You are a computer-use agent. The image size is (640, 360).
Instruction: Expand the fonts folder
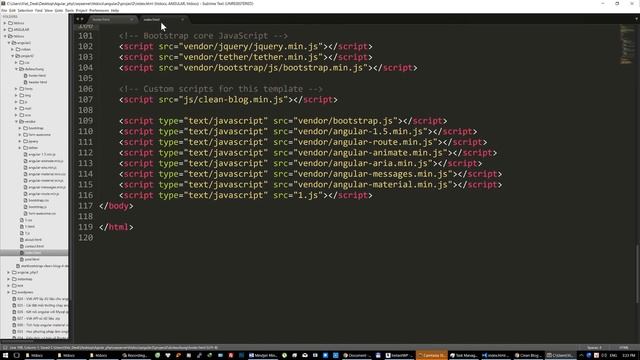tap(16, 89)
